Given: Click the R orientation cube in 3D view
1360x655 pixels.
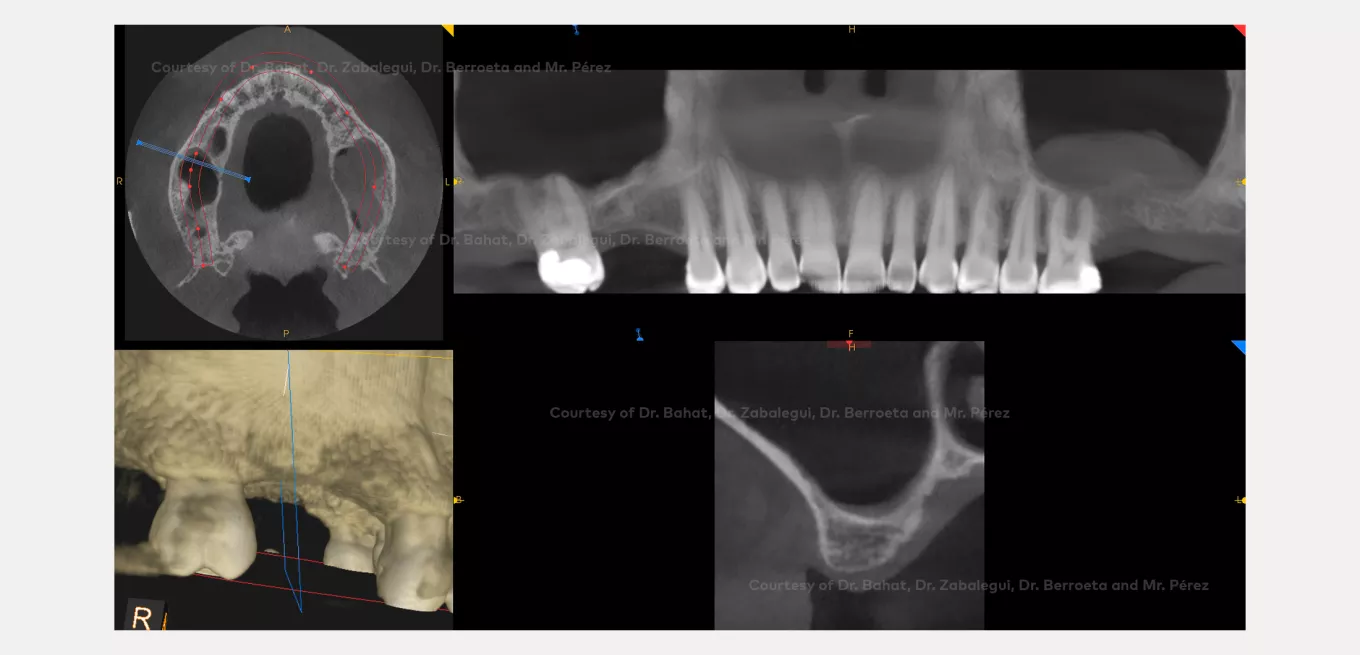Looking at the screenshot, I should coord(144,615).
